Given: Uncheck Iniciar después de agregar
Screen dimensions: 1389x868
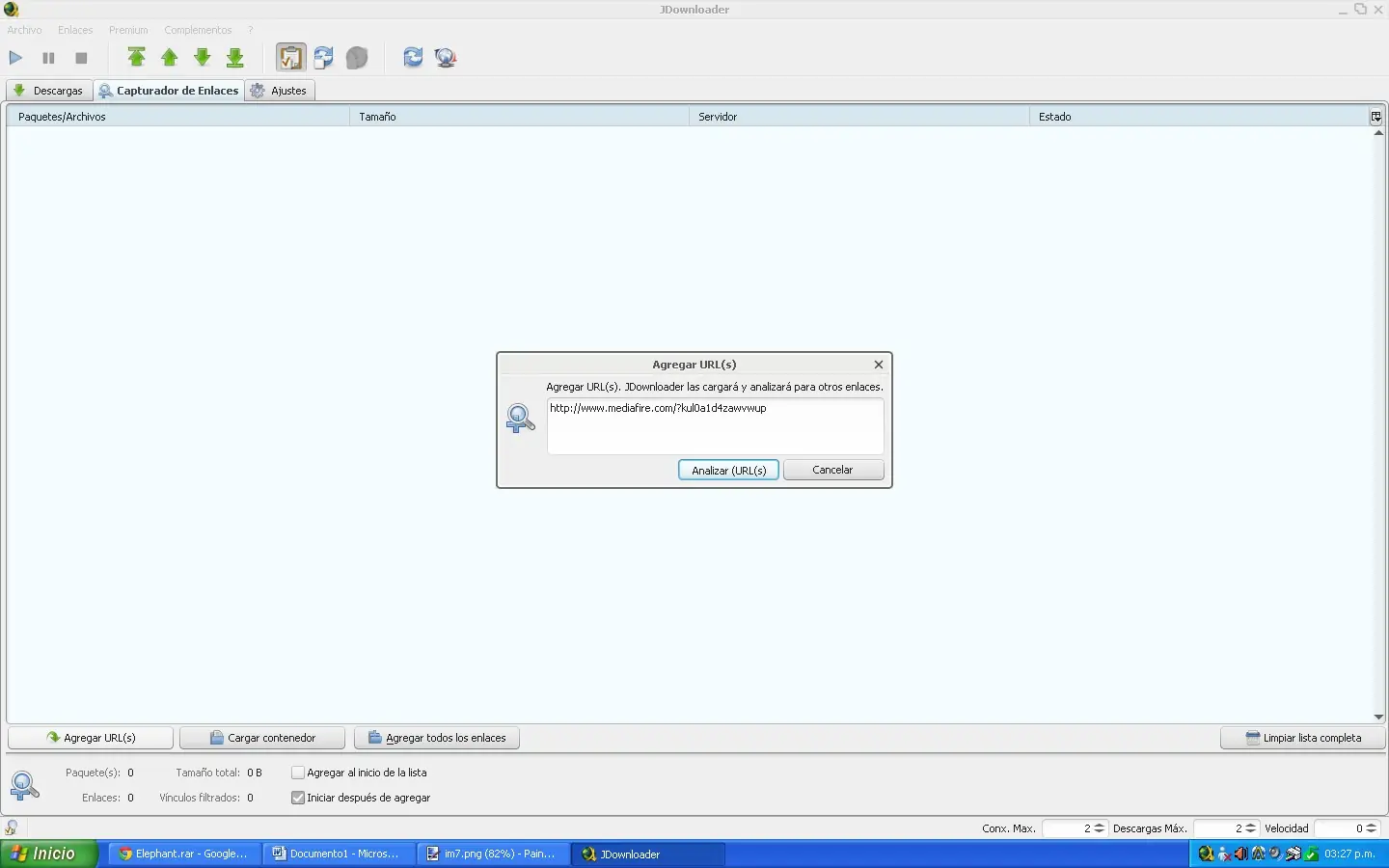Looking at the screenshot, I should click(x=298, y=798).
